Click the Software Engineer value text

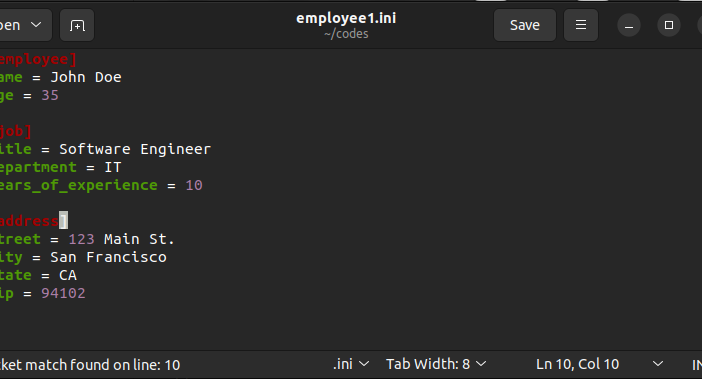point(135,149)
